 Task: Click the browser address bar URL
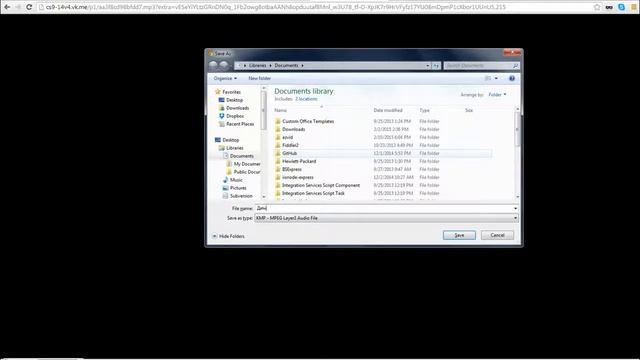click(x=276, y=7)
